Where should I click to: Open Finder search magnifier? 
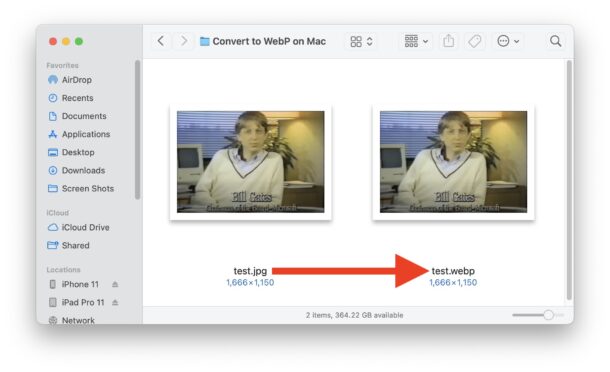[556, 41]
